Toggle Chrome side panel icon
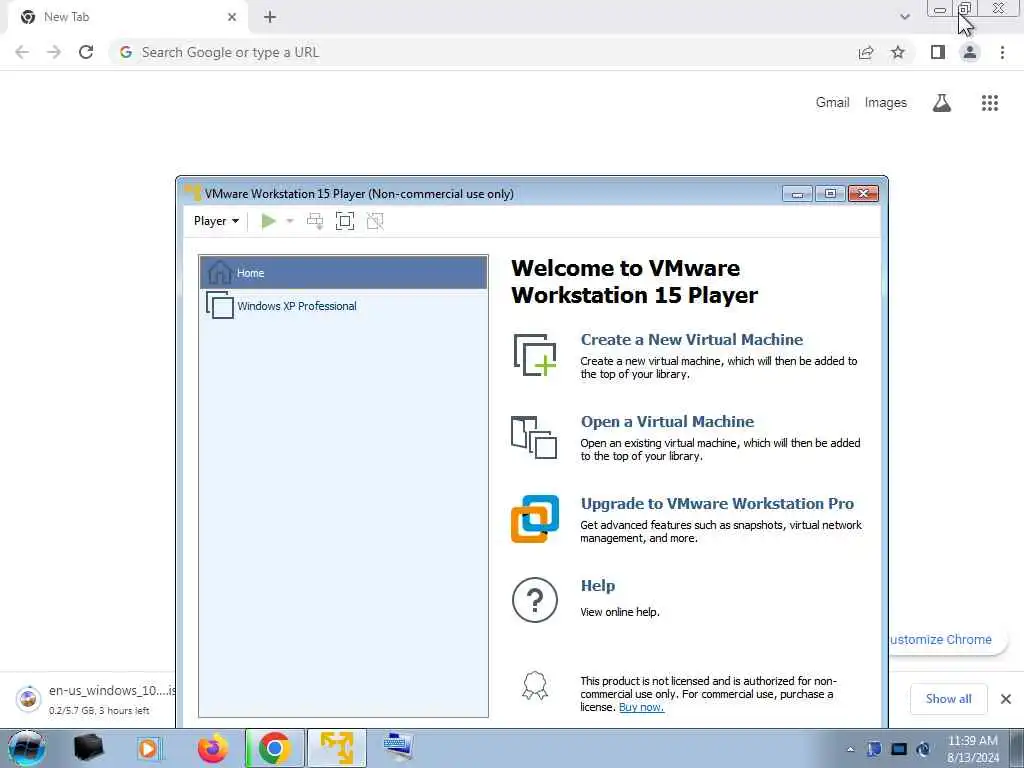 (x=938, y=52)
